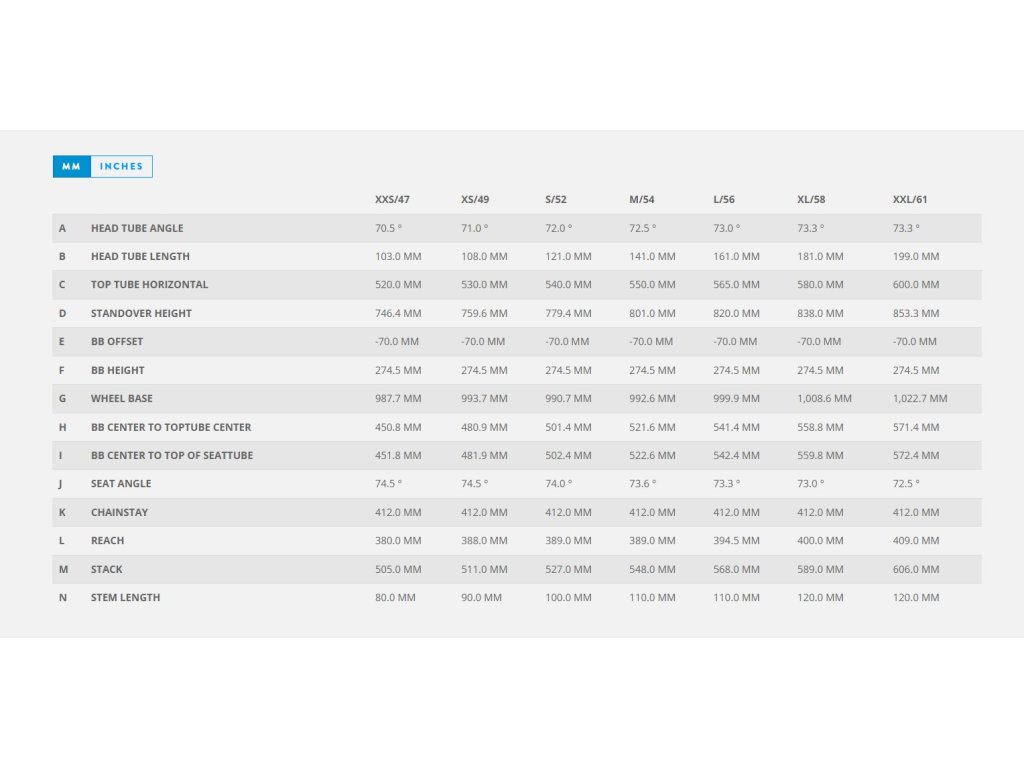Viewport: 1024px width, 768px height.
Task: Select the L/56 size column header
Action: (724, 199)
